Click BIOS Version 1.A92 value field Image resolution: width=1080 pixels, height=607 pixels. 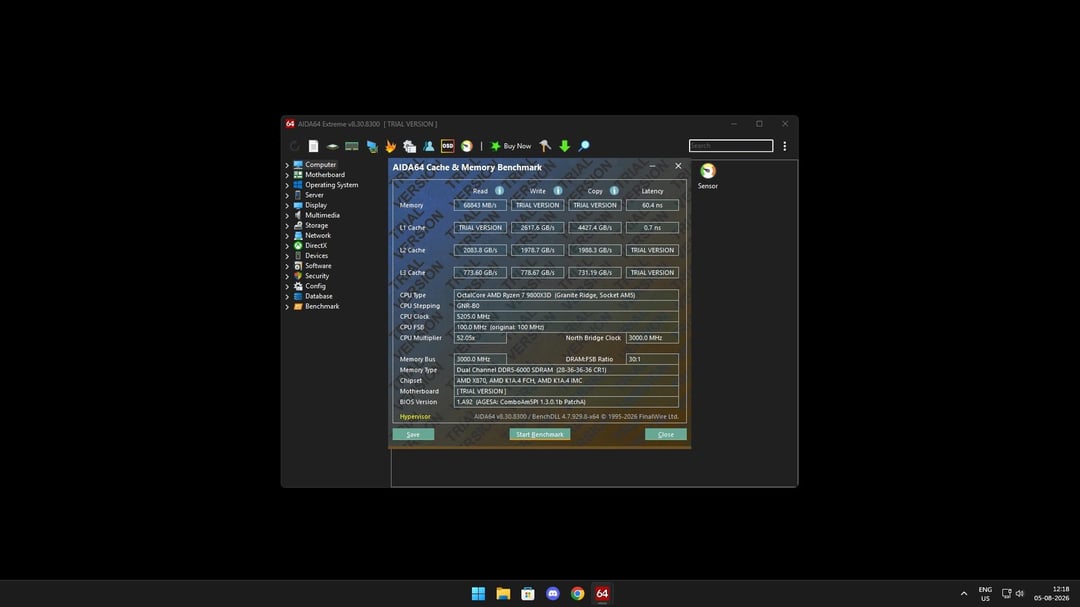click(566, 402)
